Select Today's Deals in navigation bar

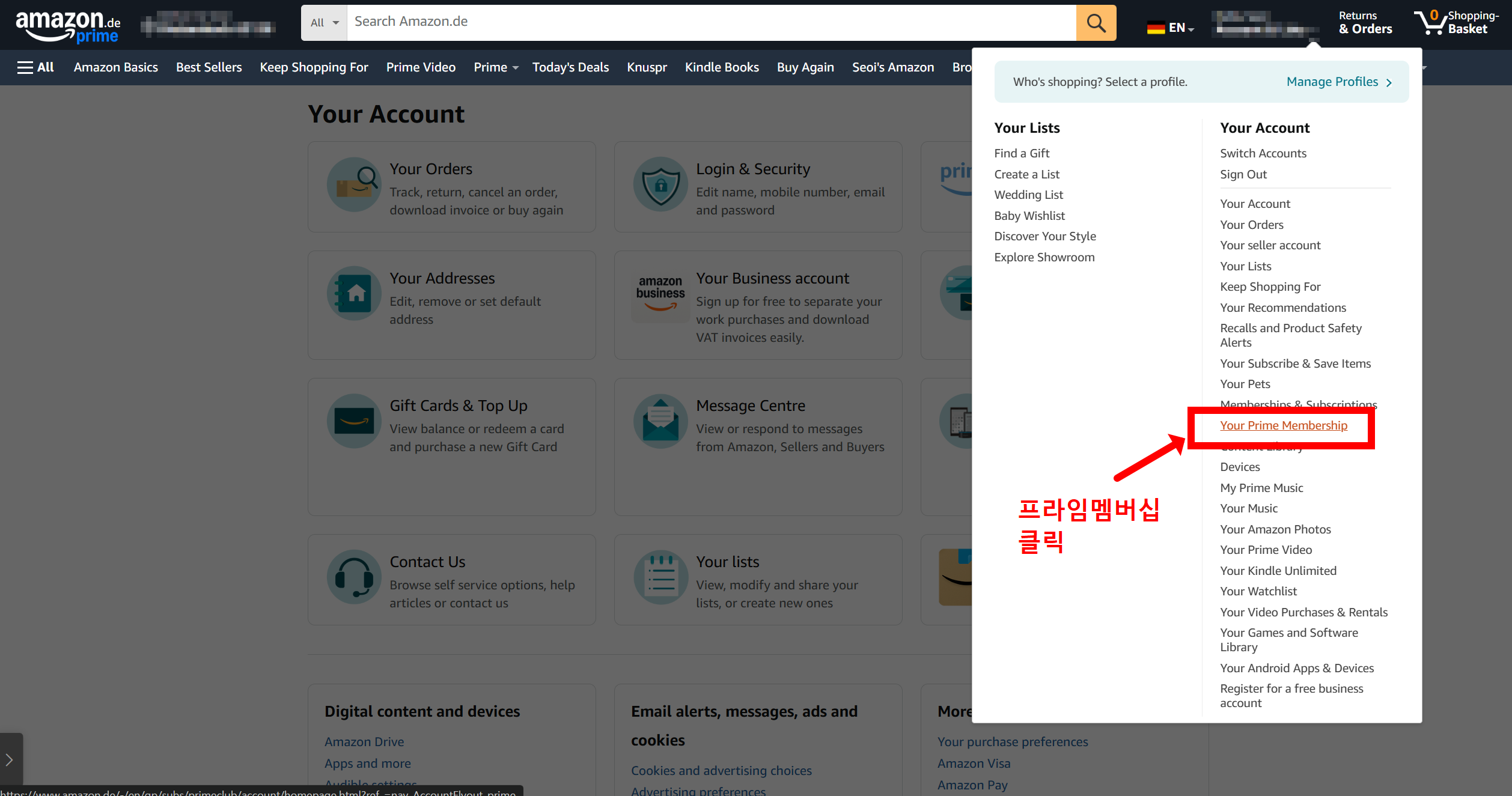pyautogui.click(x=570, y=67)
